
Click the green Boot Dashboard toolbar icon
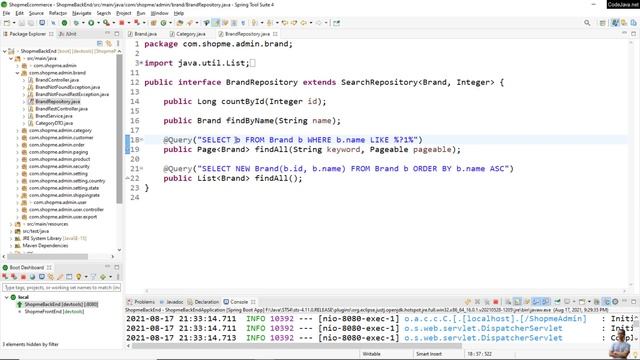click(64, 23)
